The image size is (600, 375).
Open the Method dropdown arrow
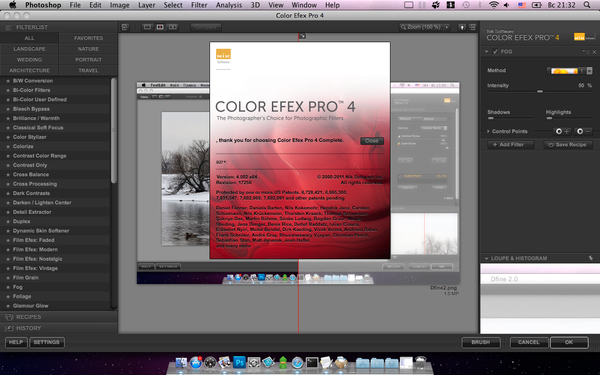coord(589,71)
